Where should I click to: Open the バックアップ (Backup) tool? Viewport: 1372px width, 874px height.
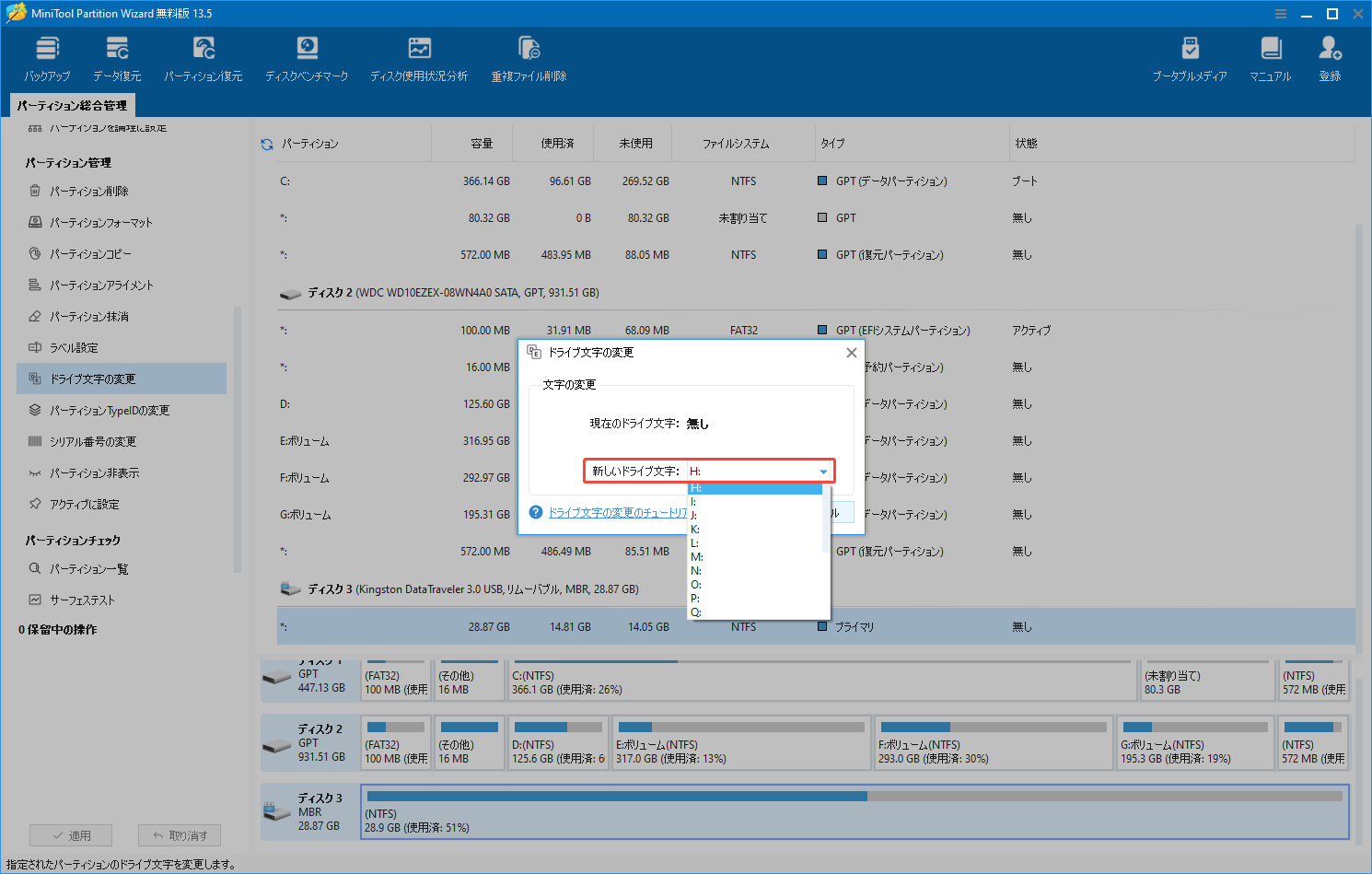tap(47, 57)
